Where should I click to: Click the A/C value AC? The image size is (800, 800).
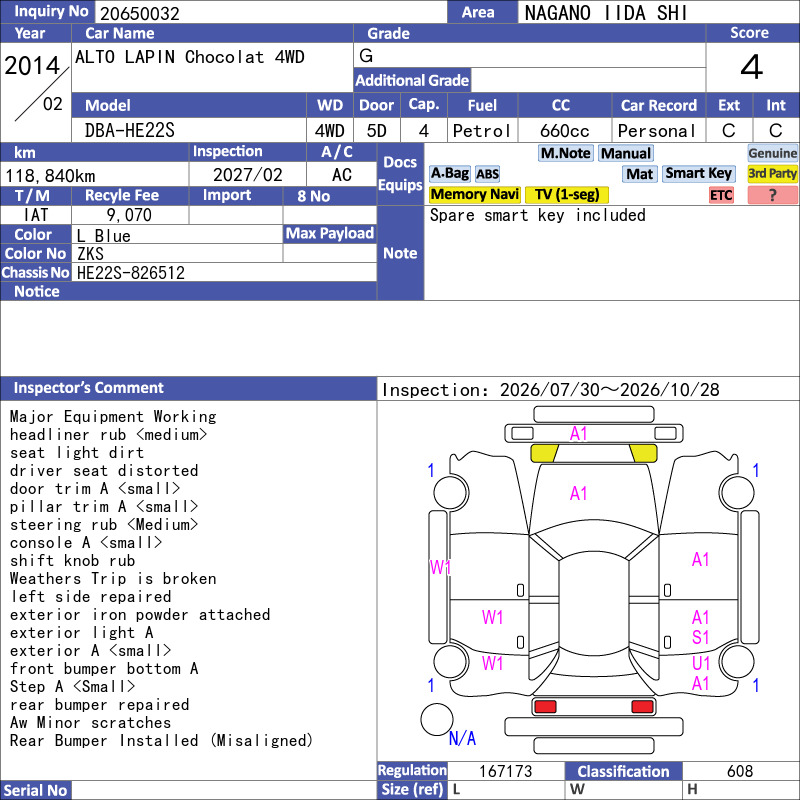pyautogui.click(x=342, y=175)
